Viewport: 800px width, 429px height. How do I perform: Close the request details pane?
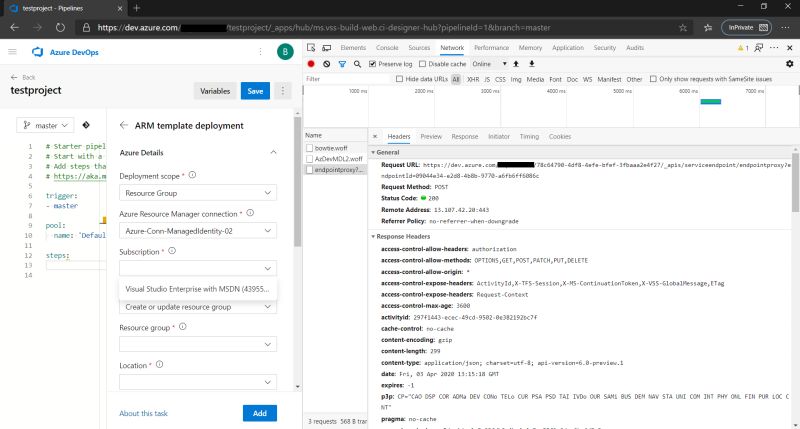coord(375,136)
